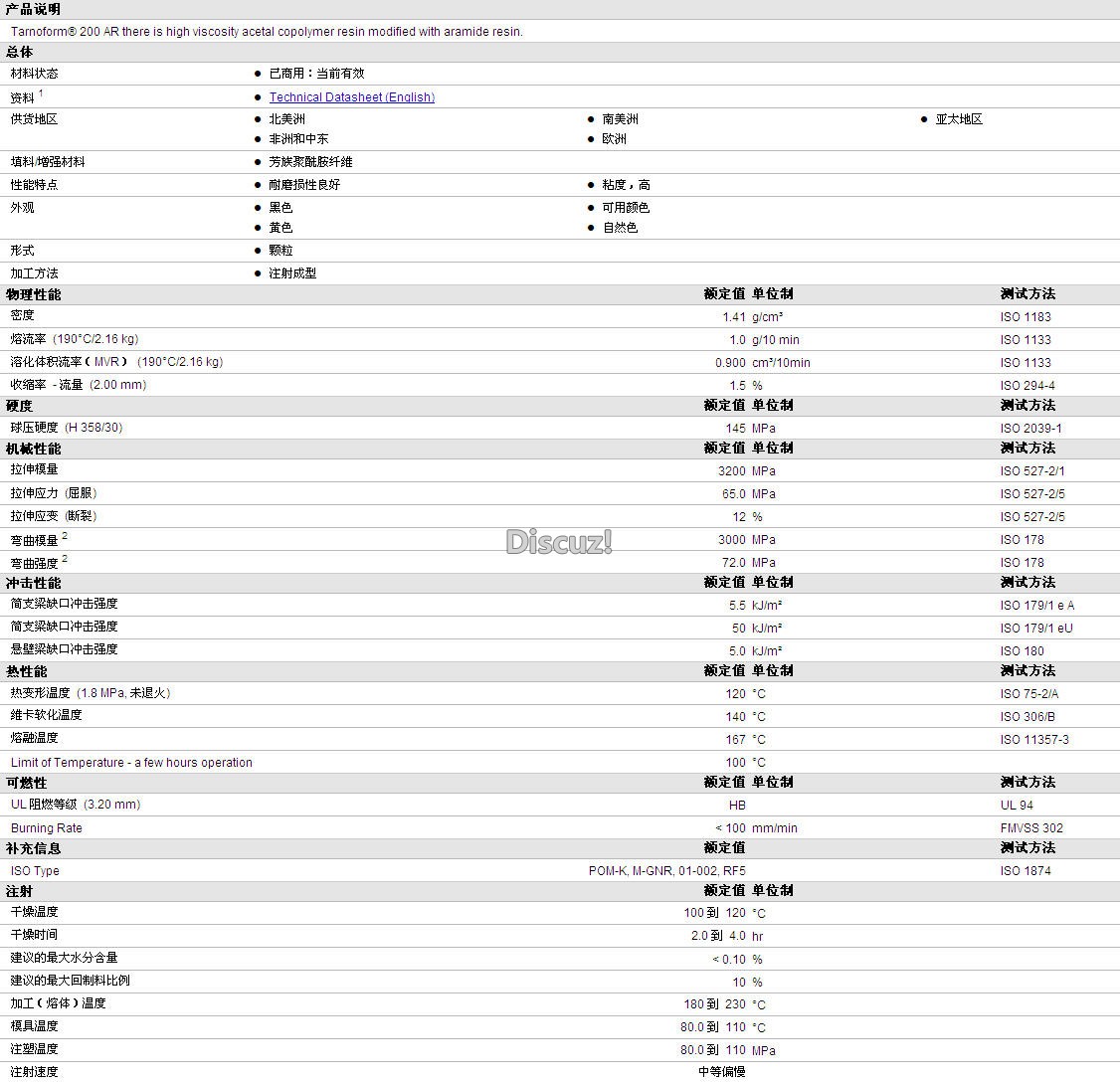Click the '维卡软化温度' row label
Screen dimensions: 1120x1083
tap(47, 715)
